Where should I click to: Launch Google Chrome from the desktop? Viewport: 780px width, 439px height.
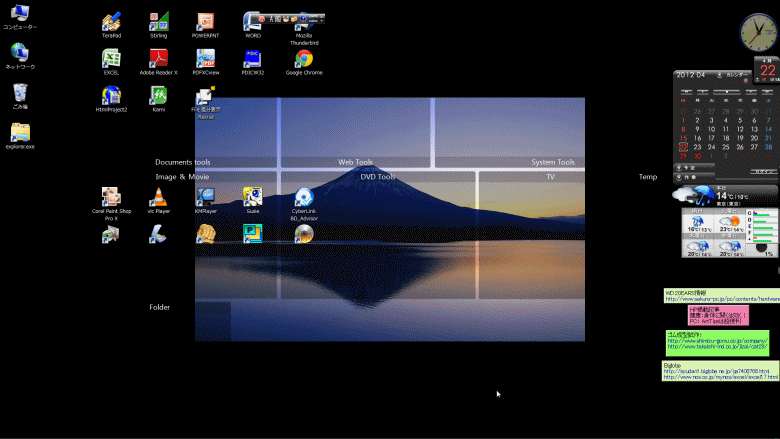(303, 59)
